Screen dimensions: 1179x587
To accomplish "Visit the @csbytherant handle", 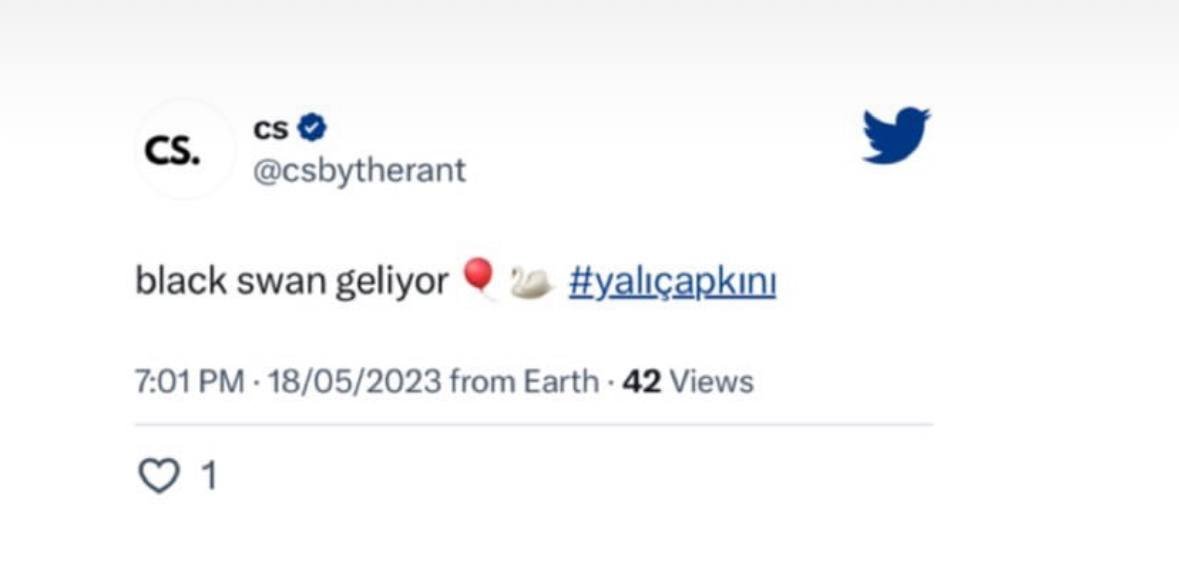I will tap(360, 171).
